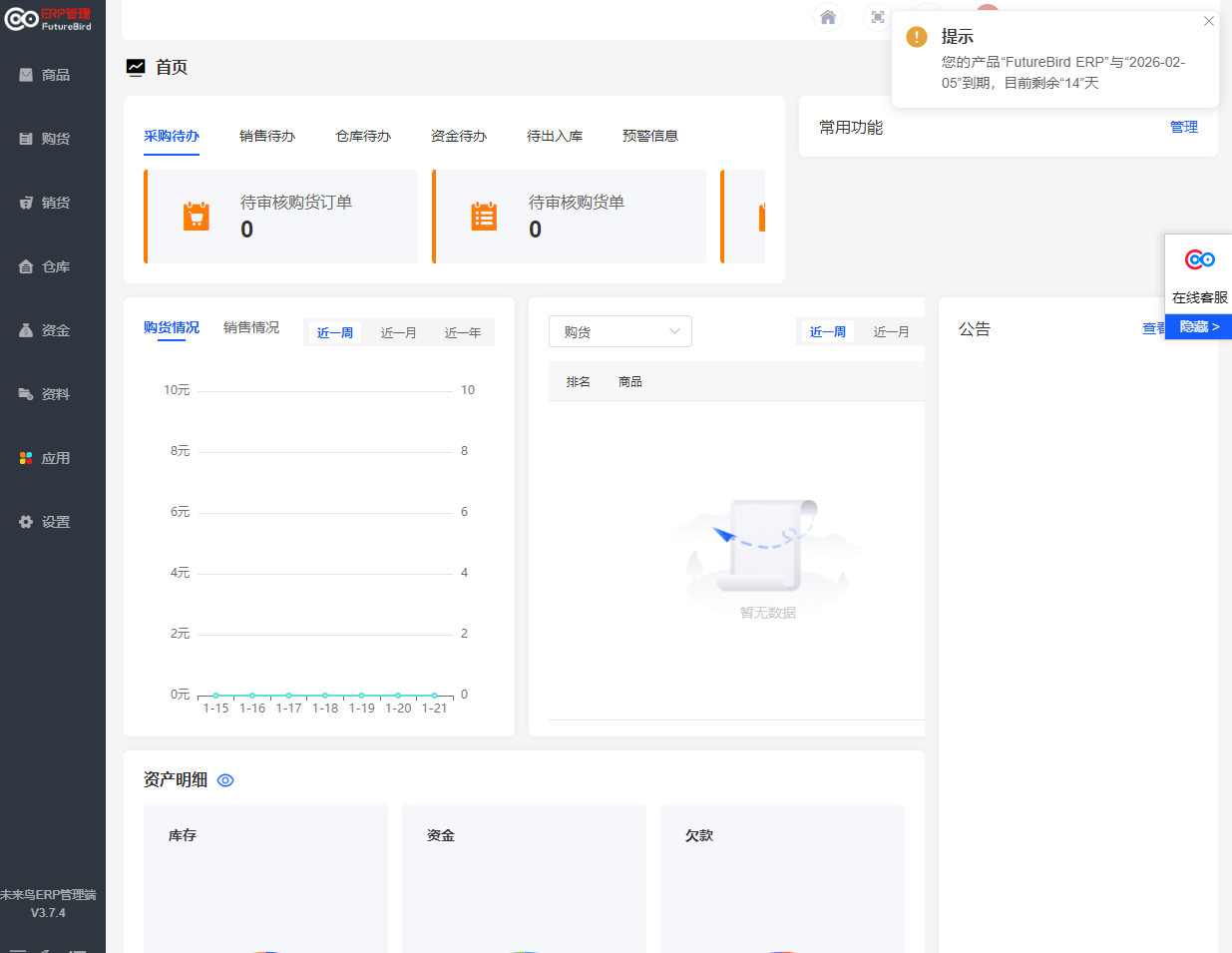Open the 设置 gear menu

pos(45,522)
